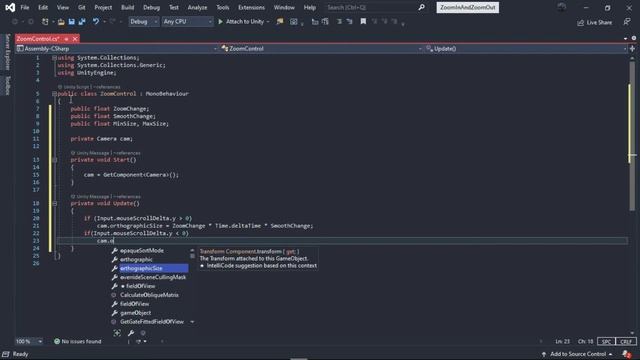Click Add to Source Control
Viewport: 640px width, 360px height.
coord(577,354)
